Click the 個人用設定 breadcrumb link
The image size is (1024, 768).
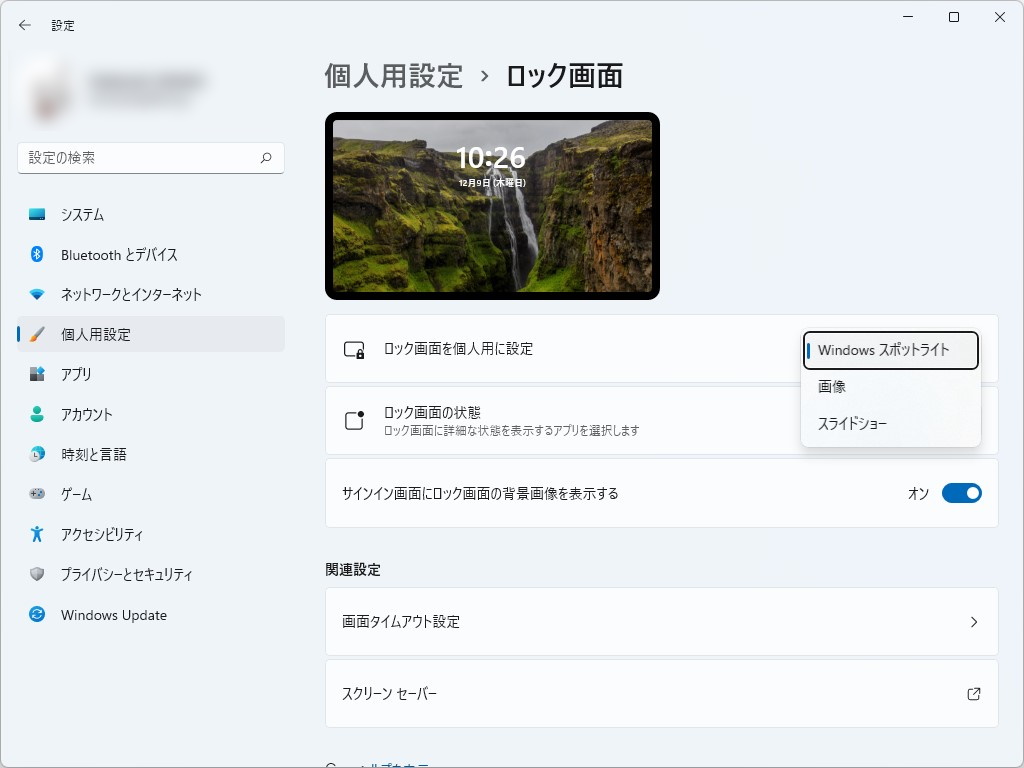pyautogui.click(x=393, y=75)
